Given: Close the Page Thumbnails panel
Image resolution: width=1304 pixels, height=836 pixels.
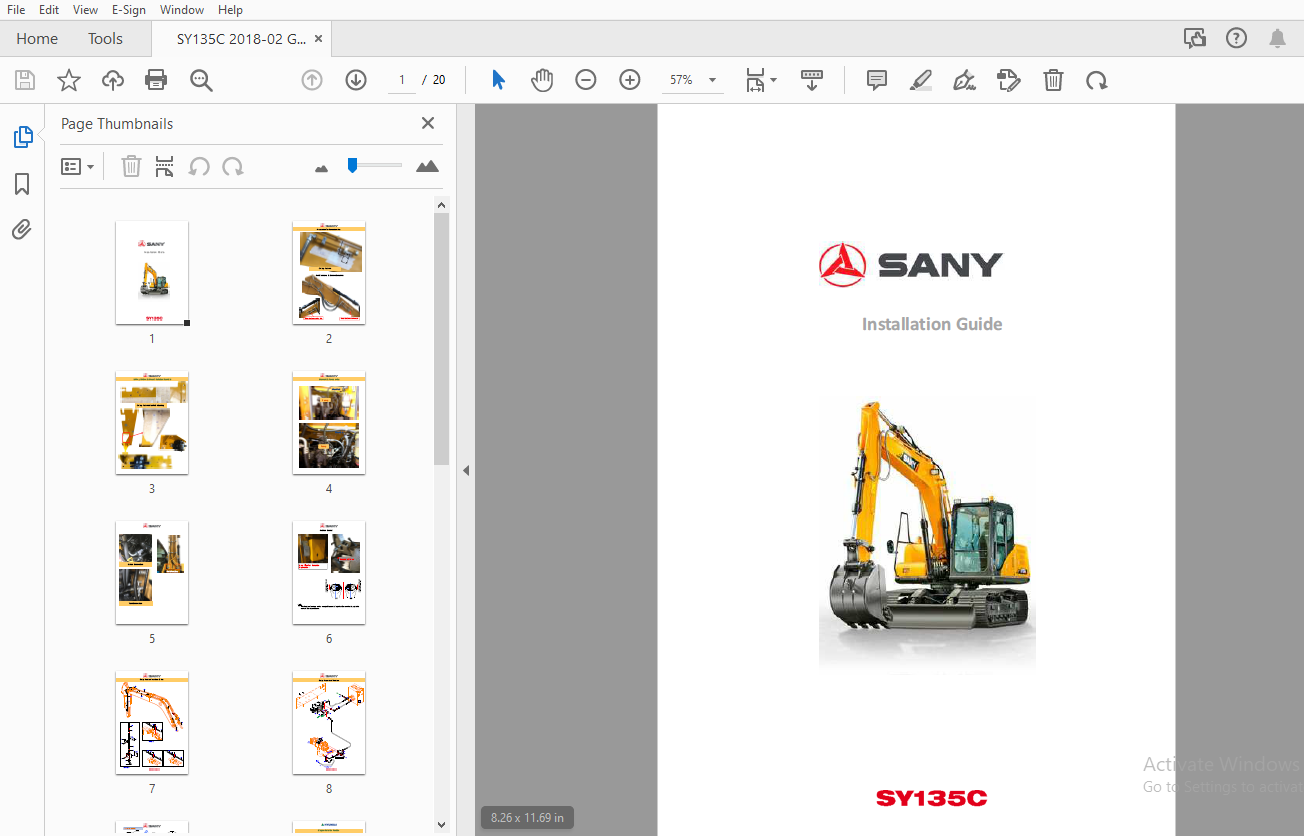Looking at the screenshot, I should [x=428, y=123].
